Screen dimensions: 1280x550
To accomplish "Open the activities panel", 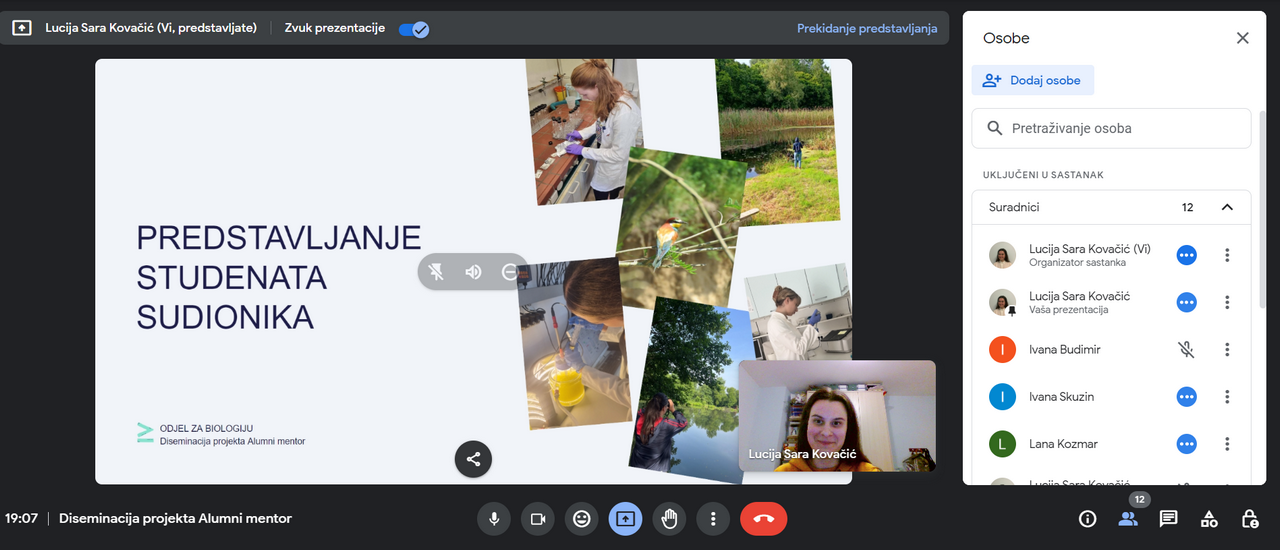I will (x=1209, y=519).
